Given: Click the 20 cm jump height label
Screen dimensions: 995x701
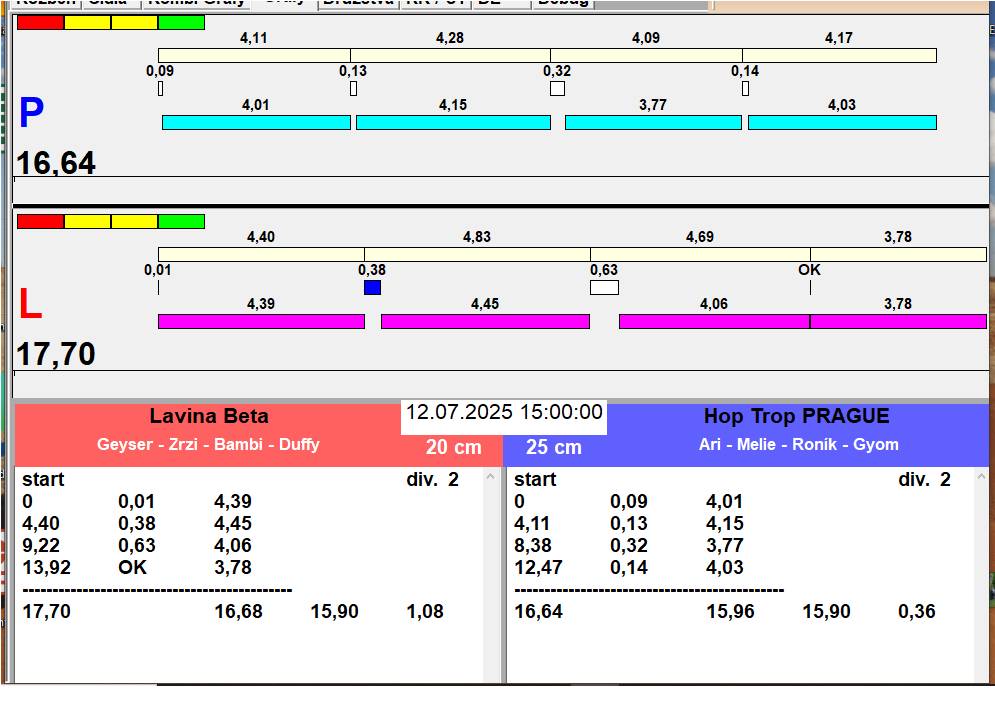Looking at the screenshot, I should click(454, 447).
